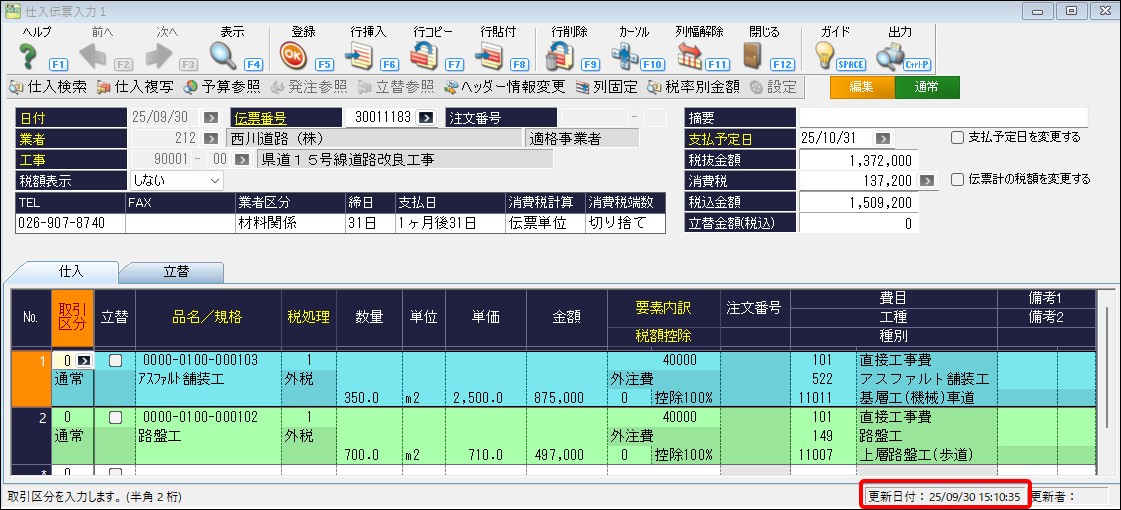Enable 伝票計の税額を変更する checkbox
This screenshot has width=1121, height=510.
[957, 180]
